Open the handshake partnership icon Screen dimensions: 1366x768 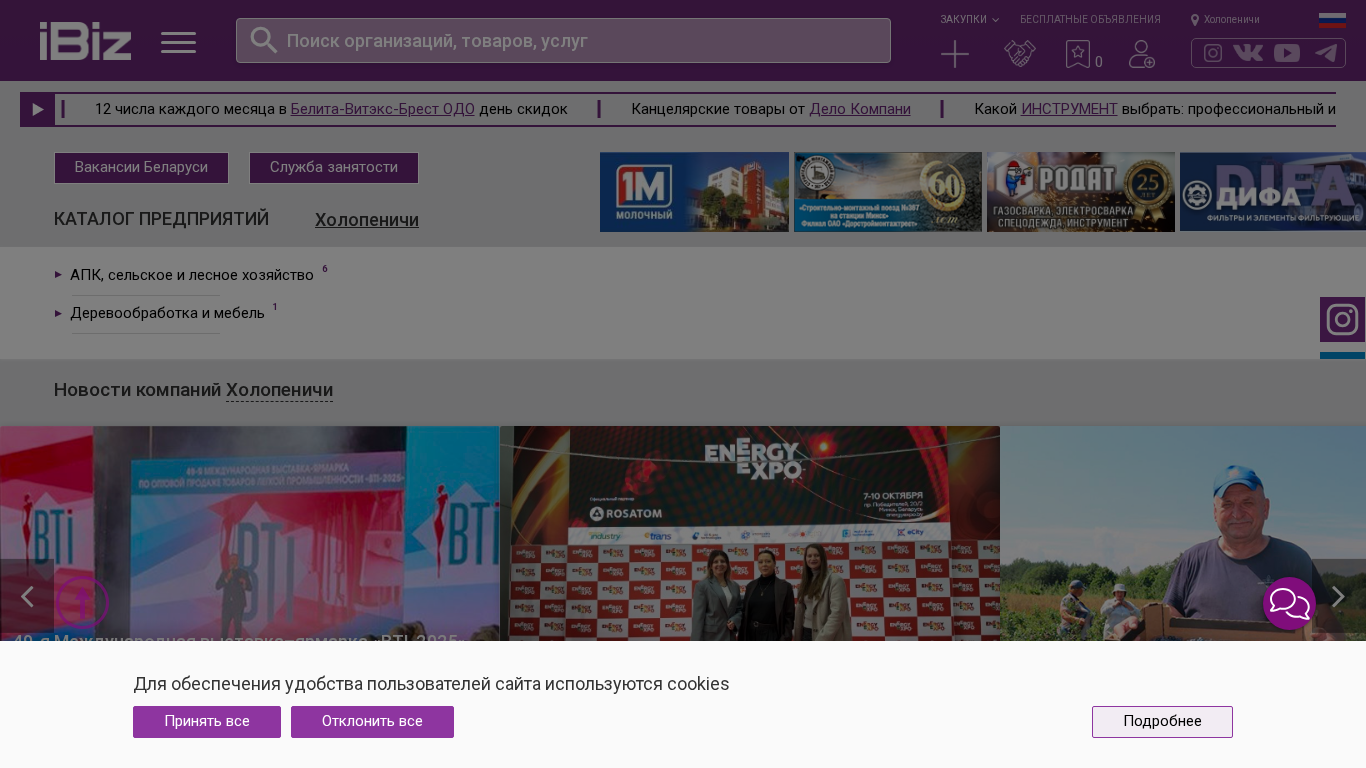(1020, 54)
